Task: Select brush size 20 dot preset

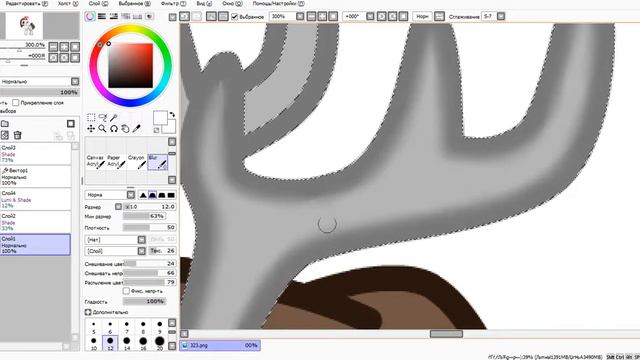Action: [x=160, y=343]
